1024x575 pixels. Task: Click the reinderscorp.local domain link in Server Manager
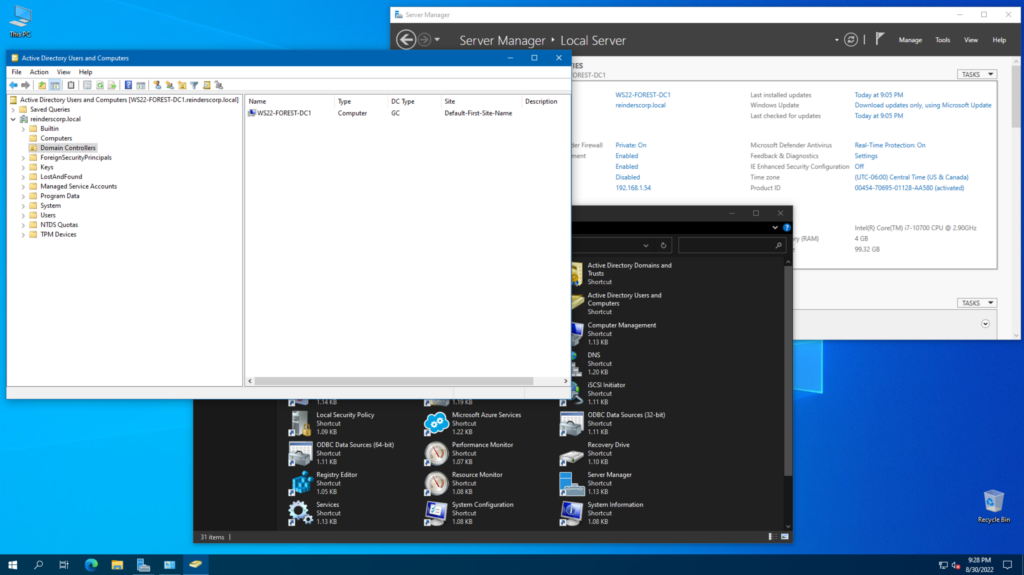coord(640,105)
